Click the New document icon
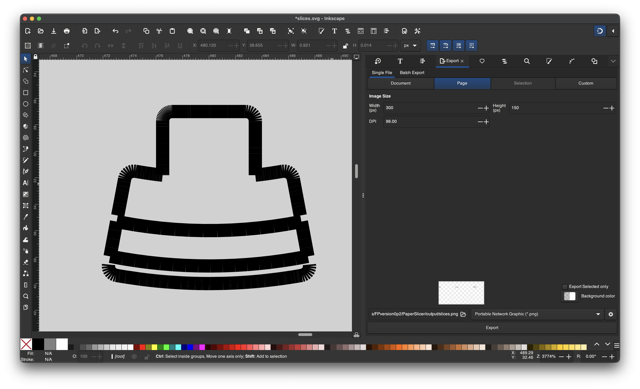Image resolution: width=640 pixels, height=389 pixels. [x=28, y=31]
